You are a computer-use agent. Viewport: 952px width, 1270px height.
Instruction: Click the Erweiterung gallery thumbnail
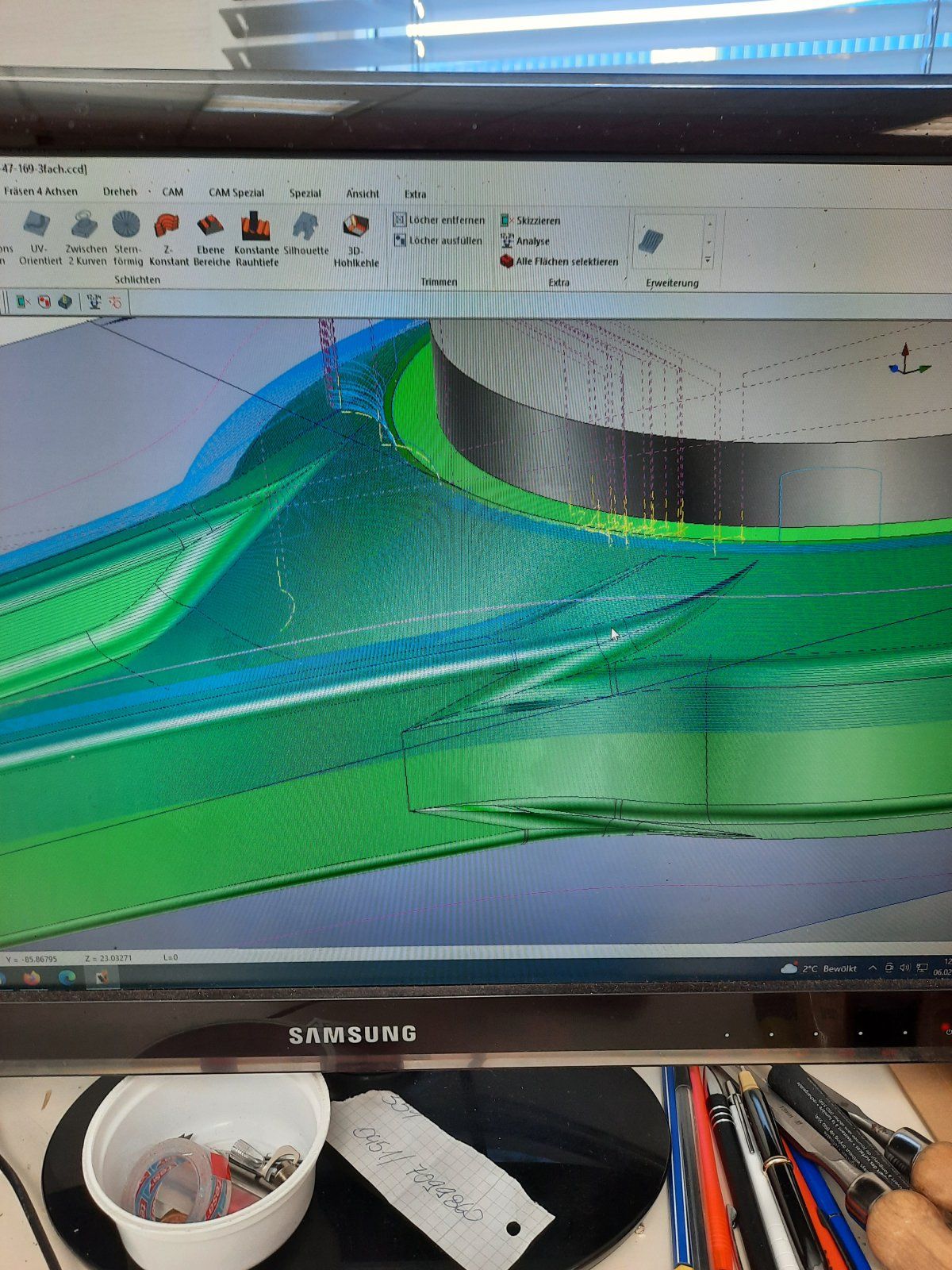coord(651,241)
